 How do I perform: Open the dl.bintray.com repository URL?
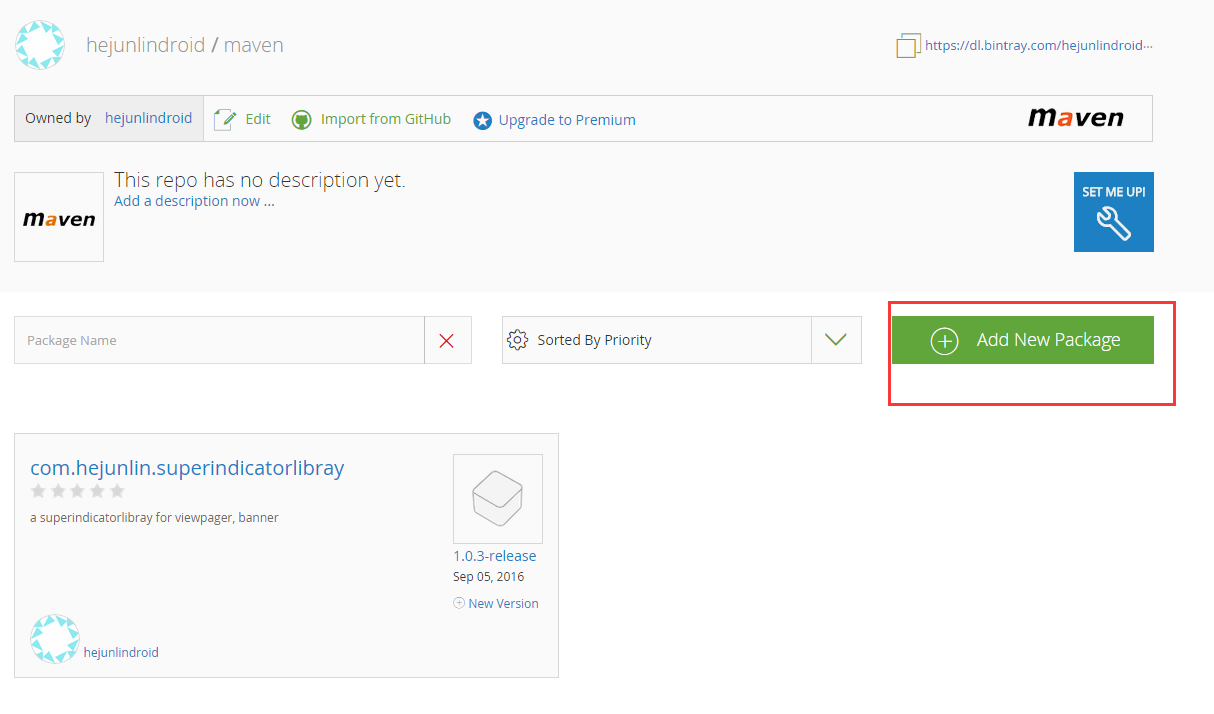(x=1038, y=45)
